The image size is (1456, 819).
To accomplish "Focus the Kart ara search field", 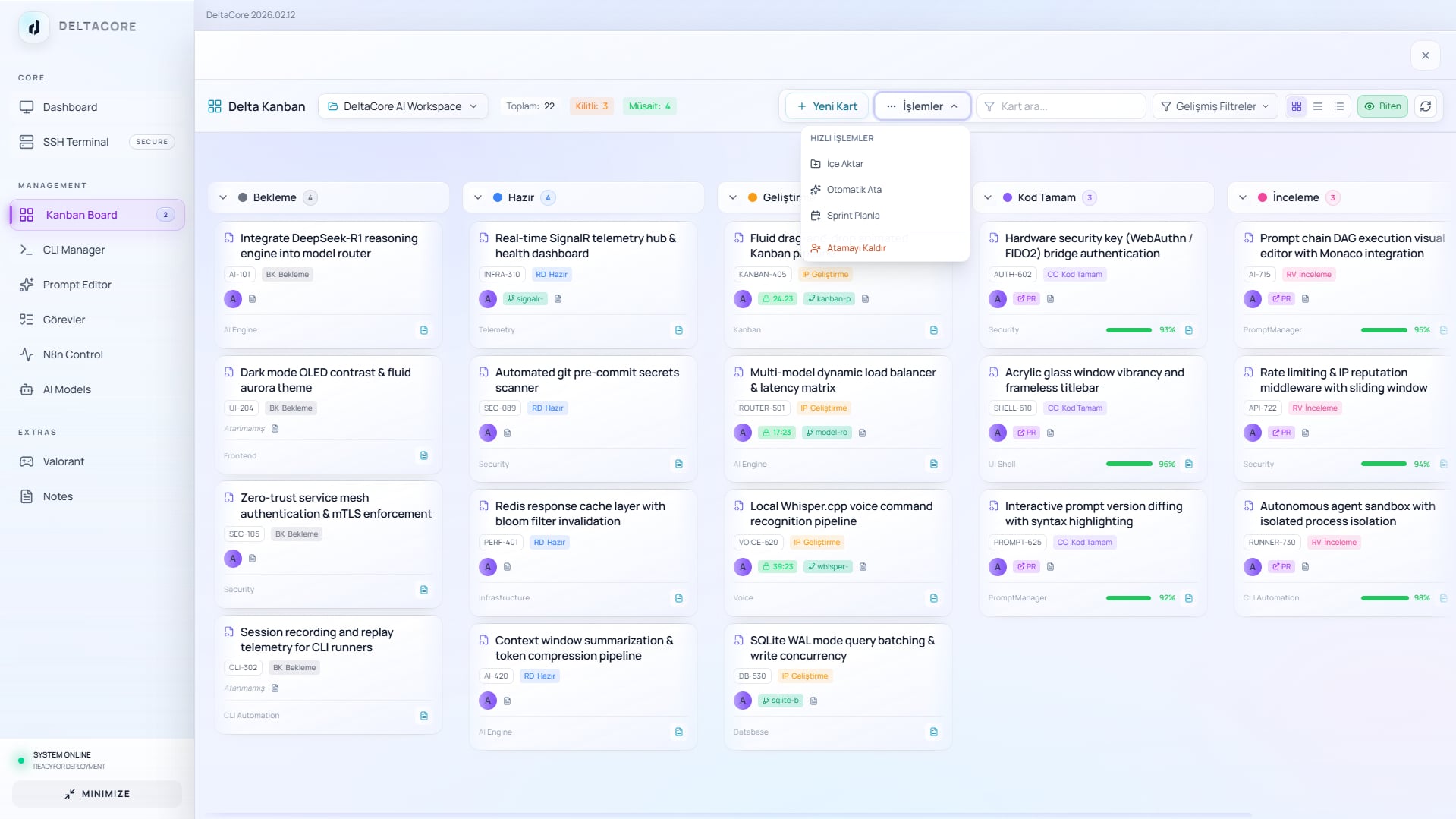I will click(x=1061, y=106).
